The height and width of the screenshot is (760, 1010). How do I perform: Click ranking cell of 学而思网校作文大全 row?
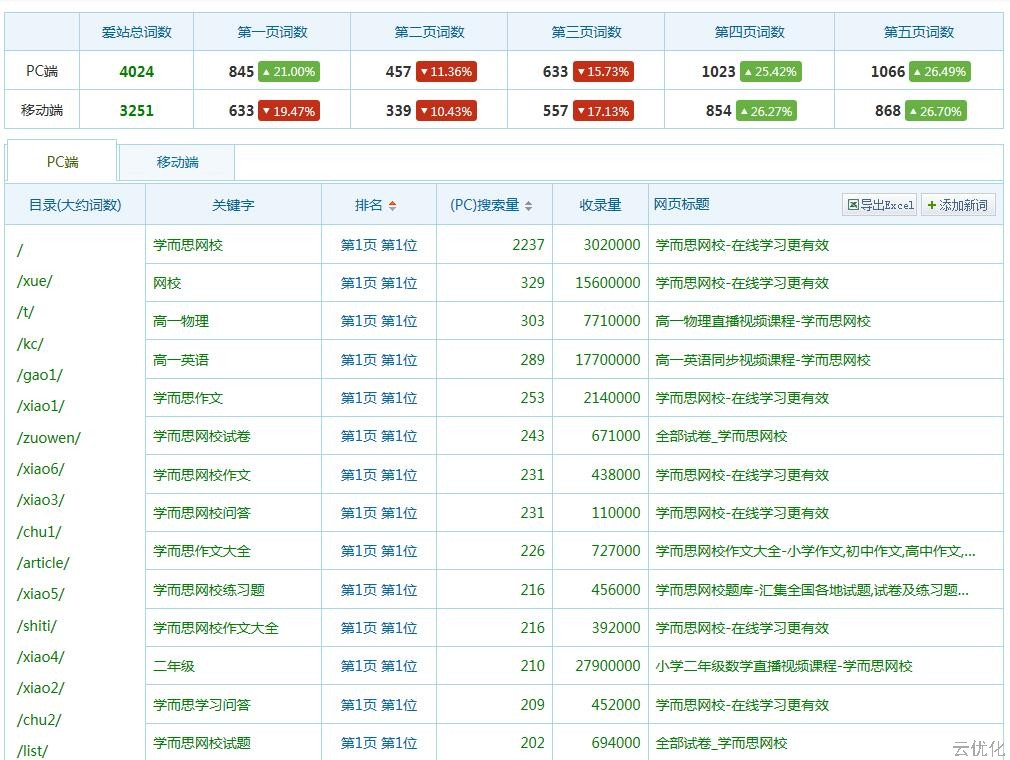379,628
